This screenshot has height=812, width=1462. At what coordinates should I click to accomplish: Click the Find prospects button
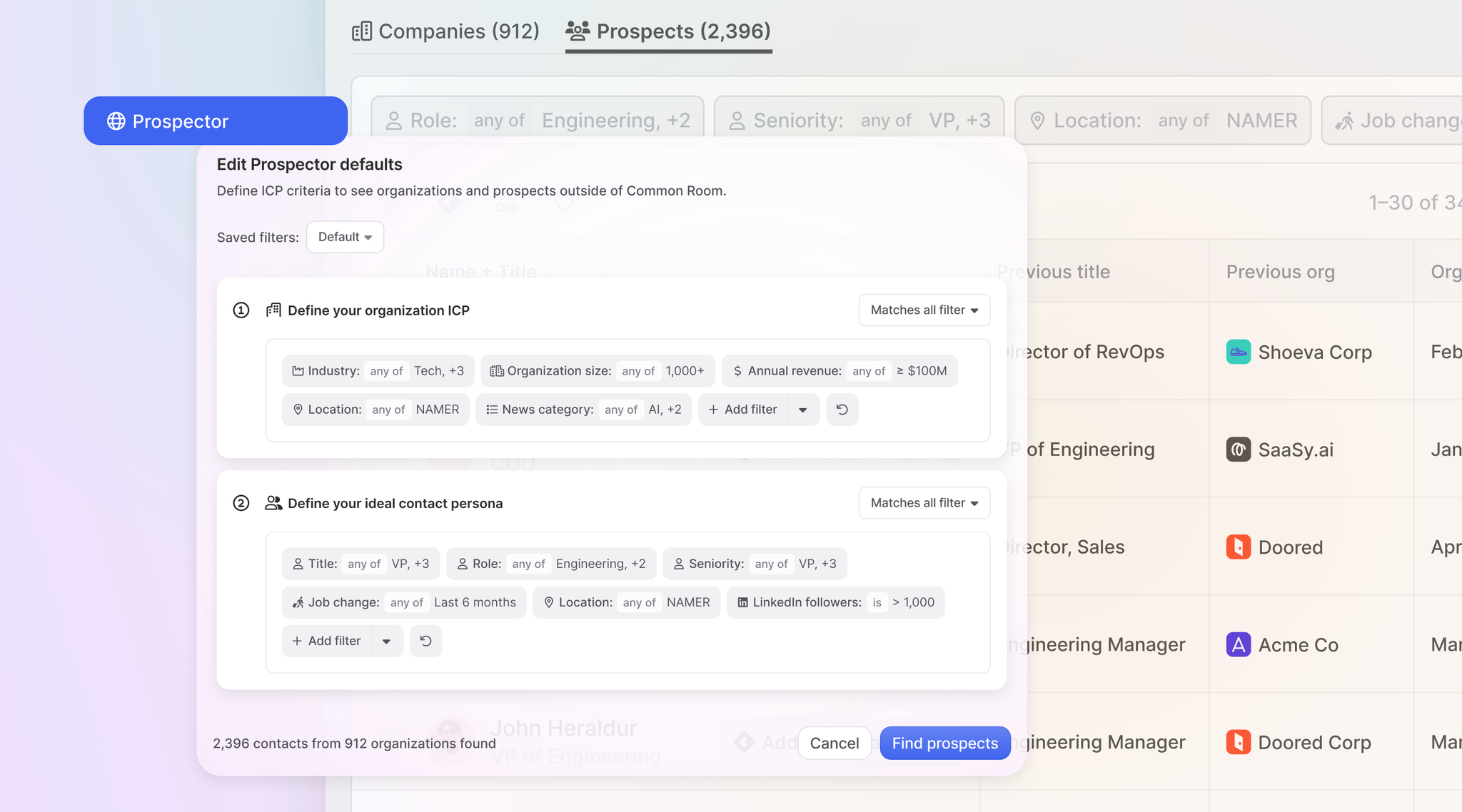point(944,744)
